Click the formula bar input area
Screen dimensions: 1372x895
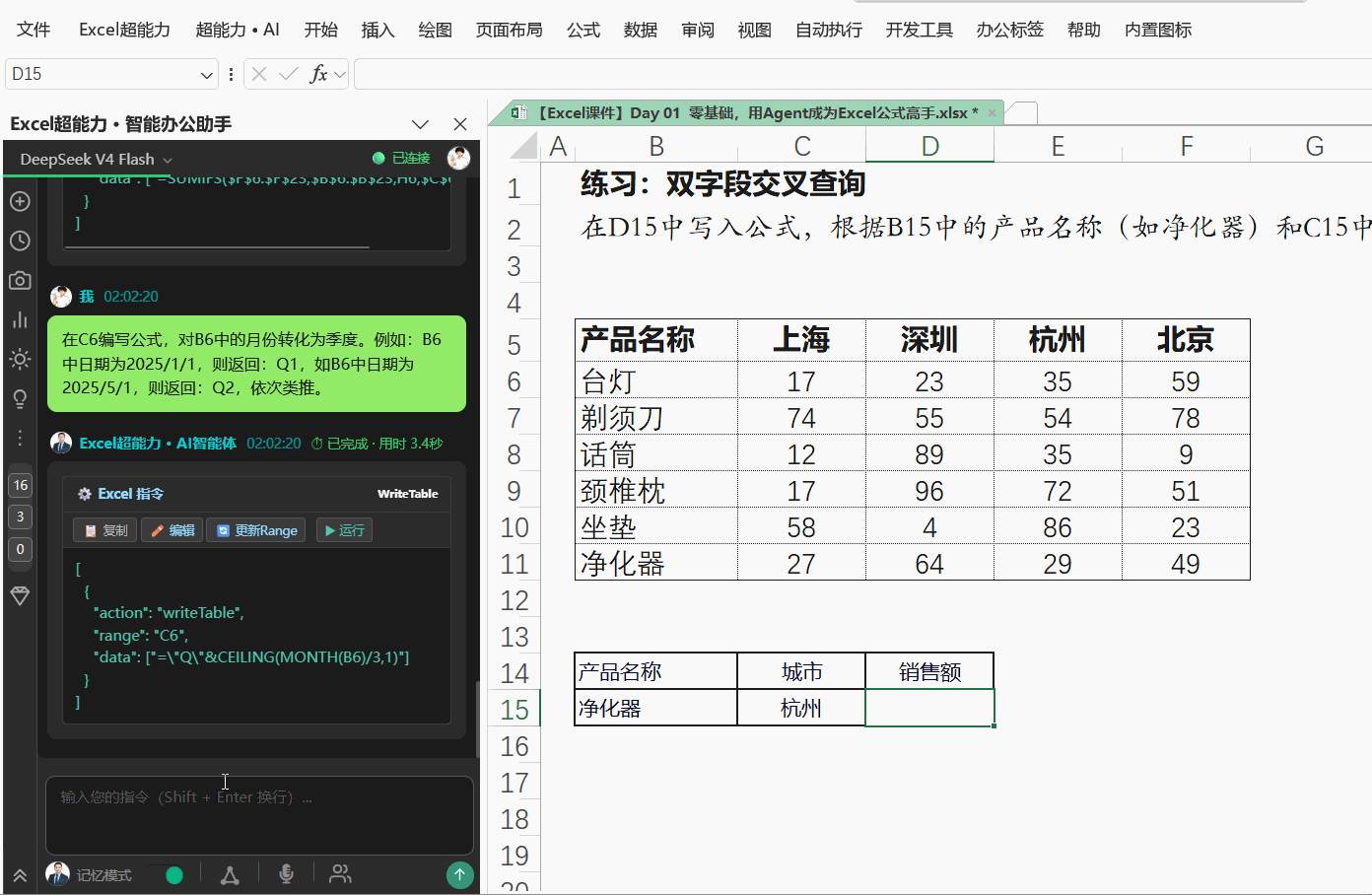(x=862, y=74)
